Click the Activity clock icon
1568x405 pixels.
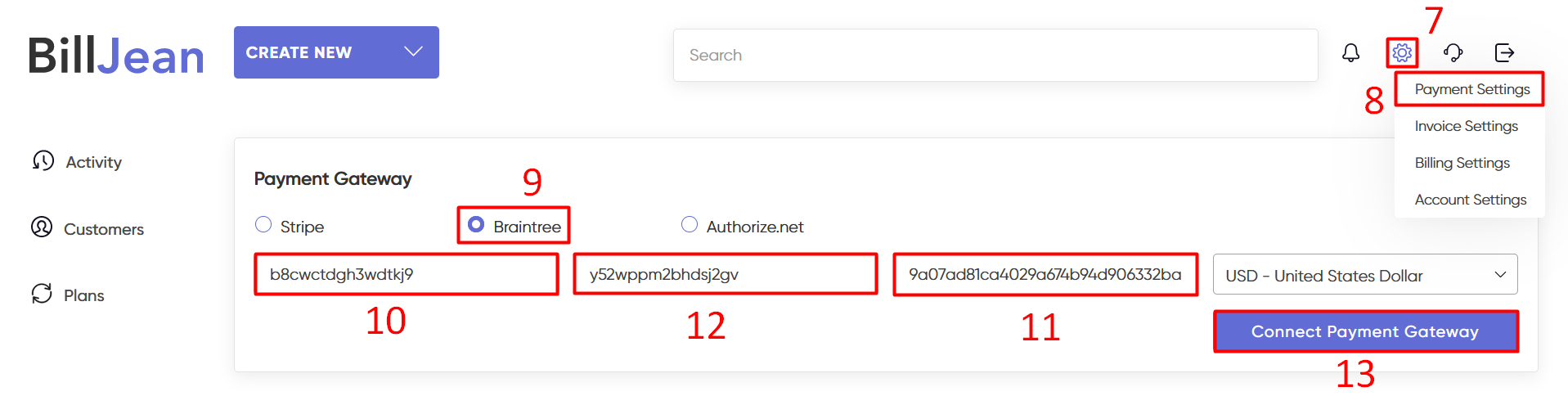pos(43,160)
